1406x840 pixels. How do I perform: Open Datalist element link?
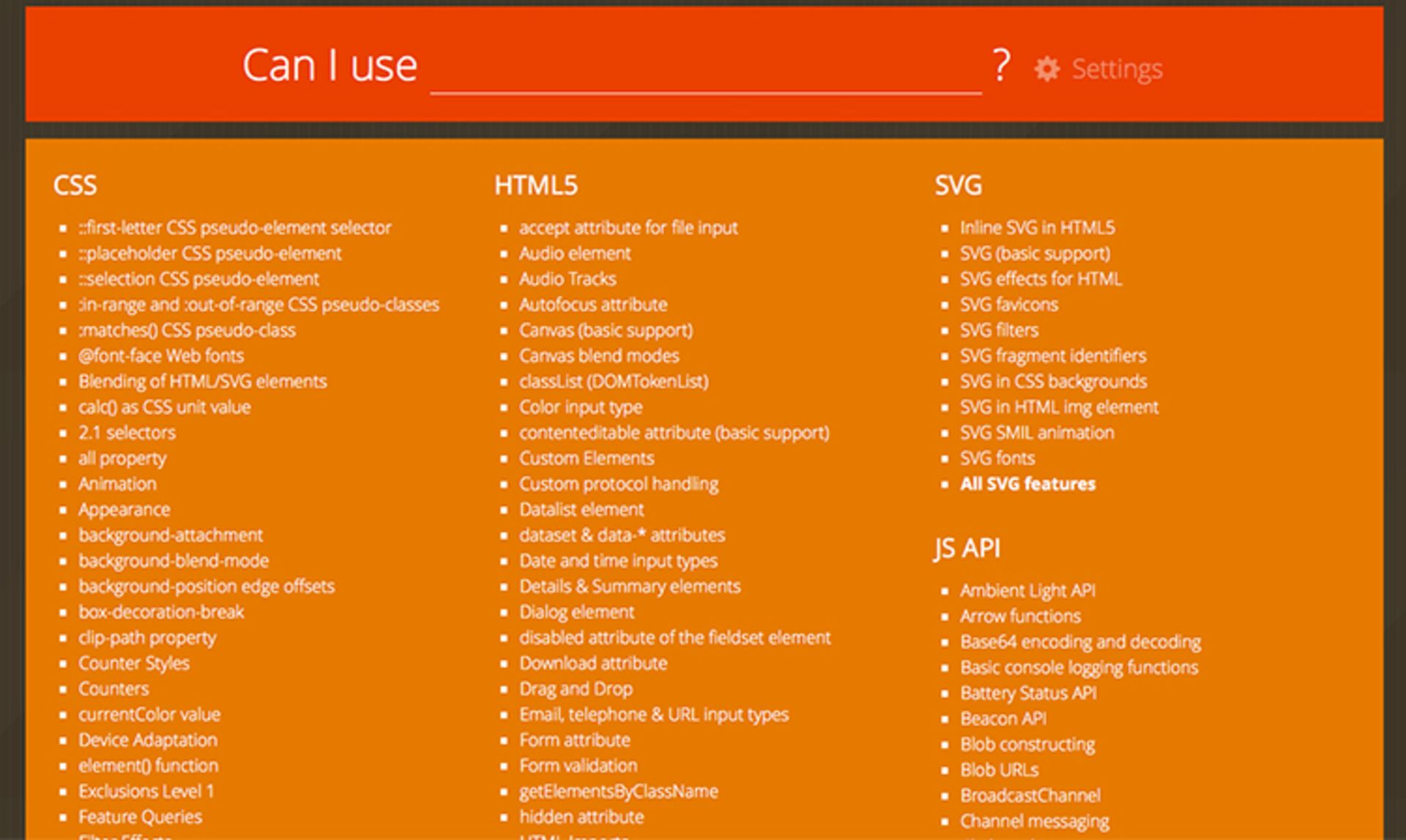[x=582, y=510]
